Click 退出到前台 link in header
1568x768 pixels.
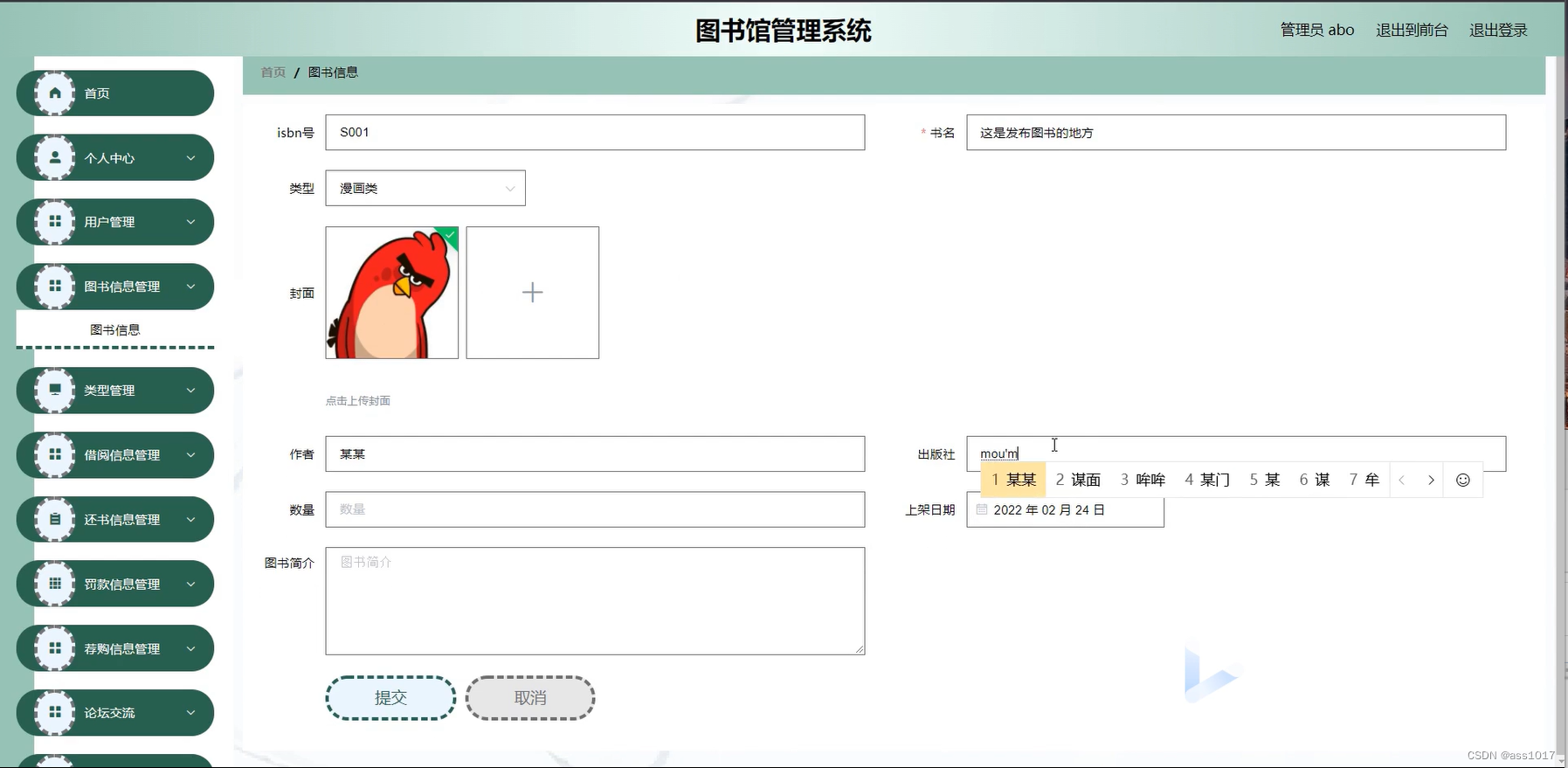tap(1412, 30)
